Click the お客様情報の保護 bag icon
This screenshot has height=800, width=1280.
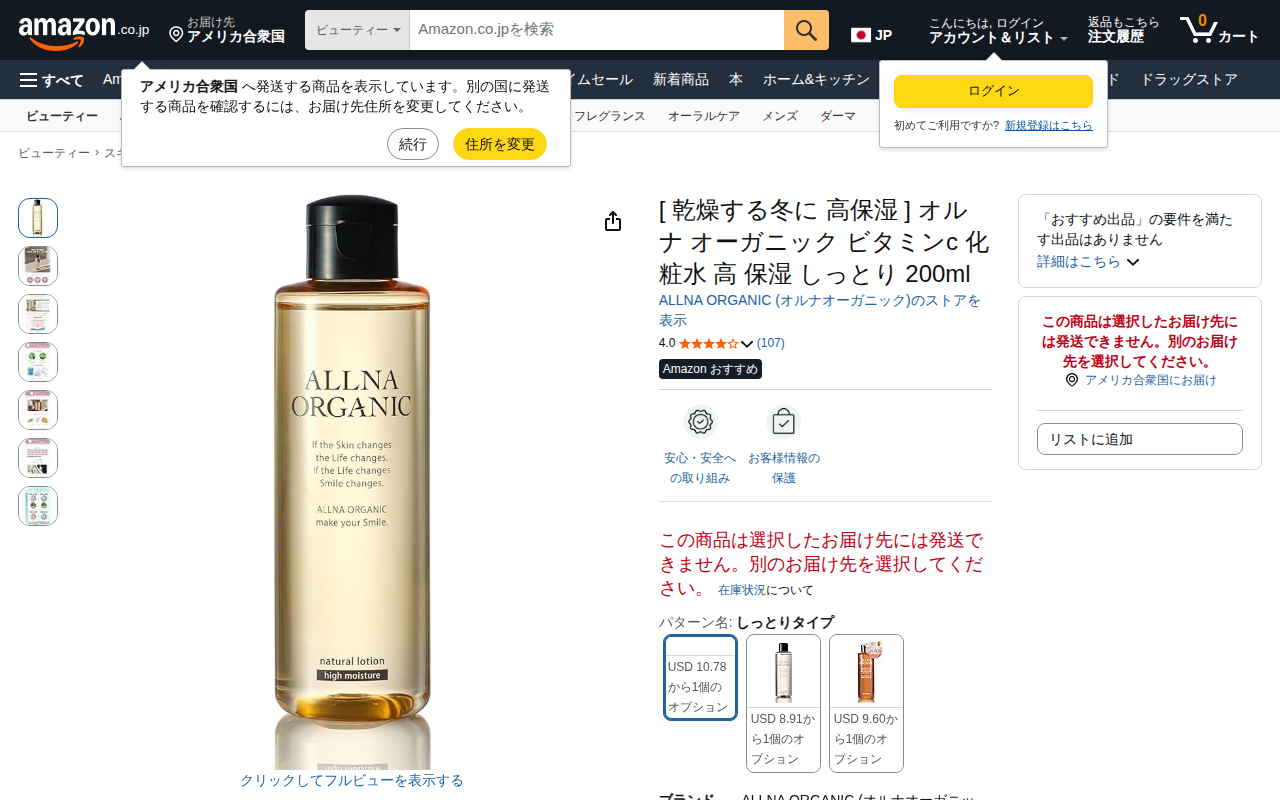784,422
